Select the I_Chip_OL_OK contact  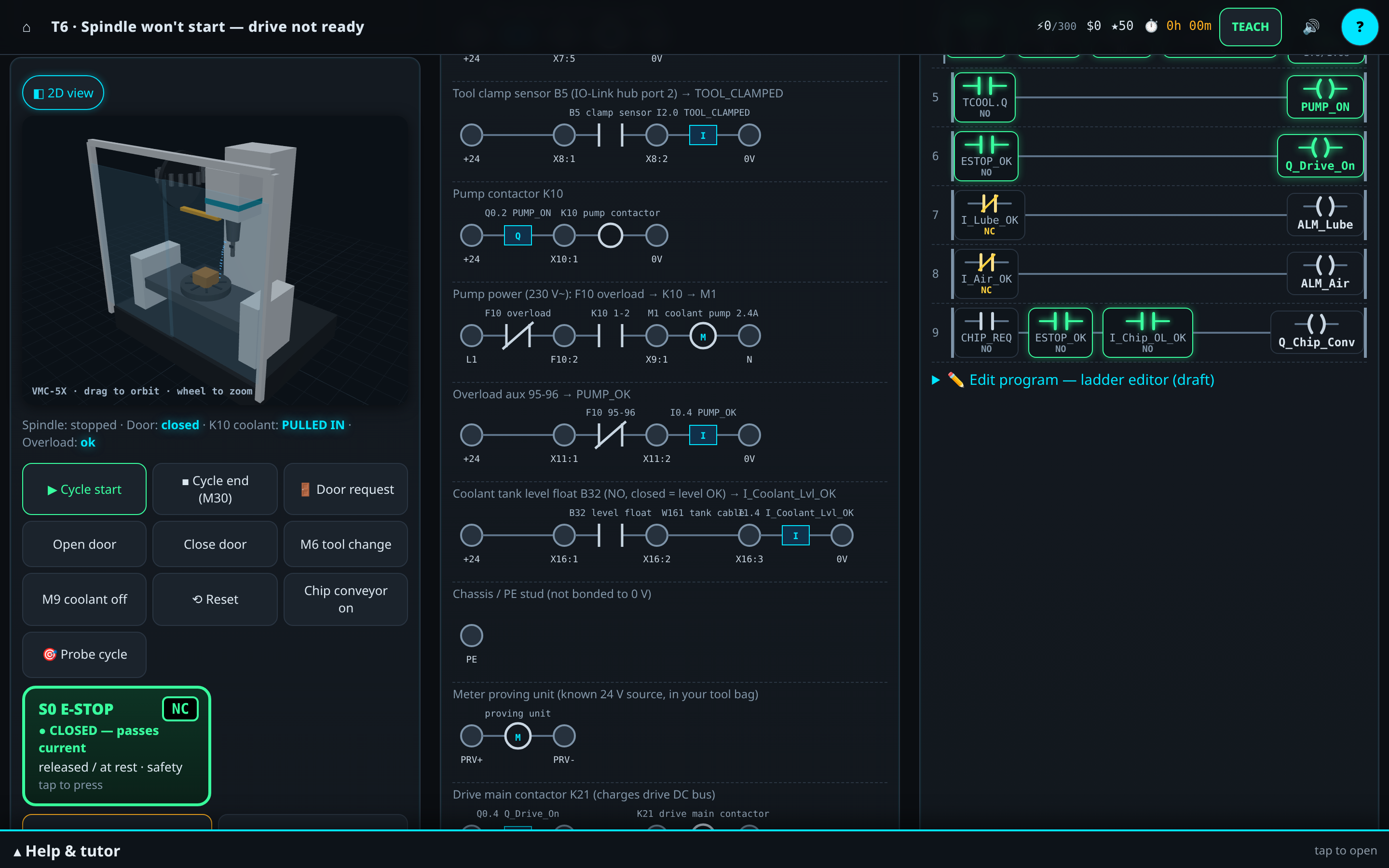pos(1147,333)
